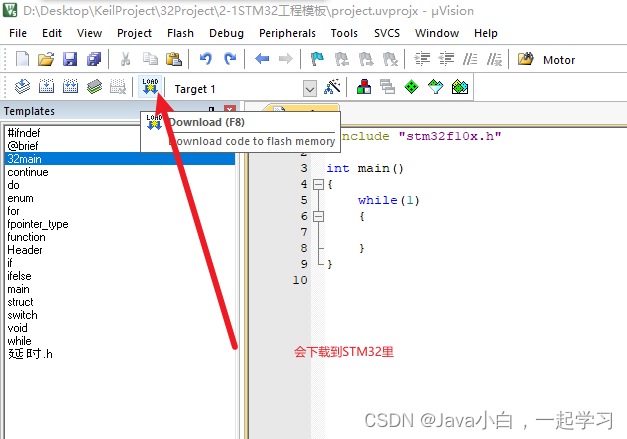Viewport: 627px width, 439px height.
Task: Clear all bookmarks
Action: point(390,59)
